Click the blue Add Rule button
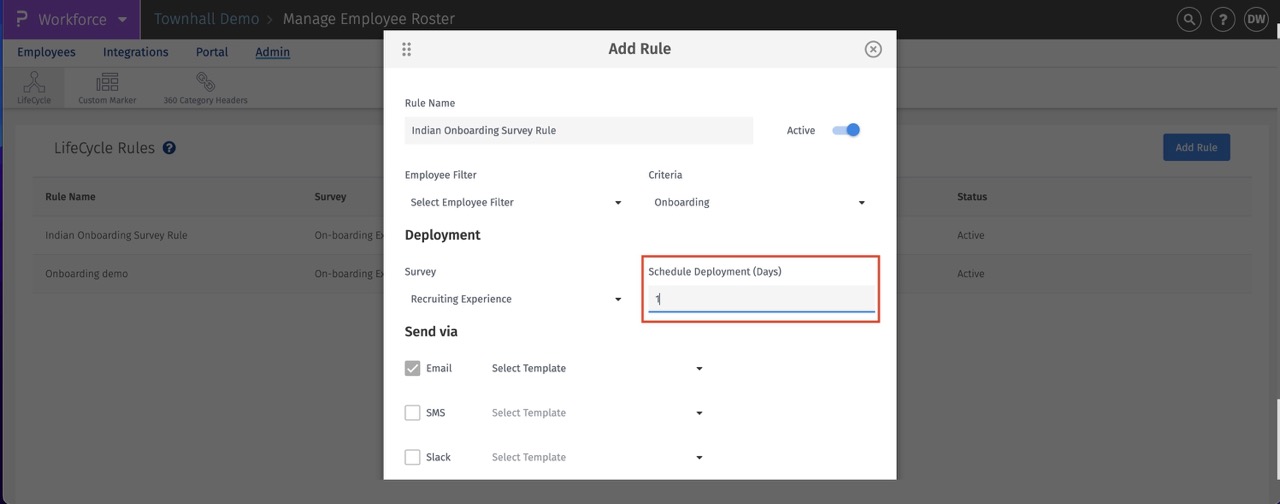This screenshot has height=504, width=1280. 1196,147
